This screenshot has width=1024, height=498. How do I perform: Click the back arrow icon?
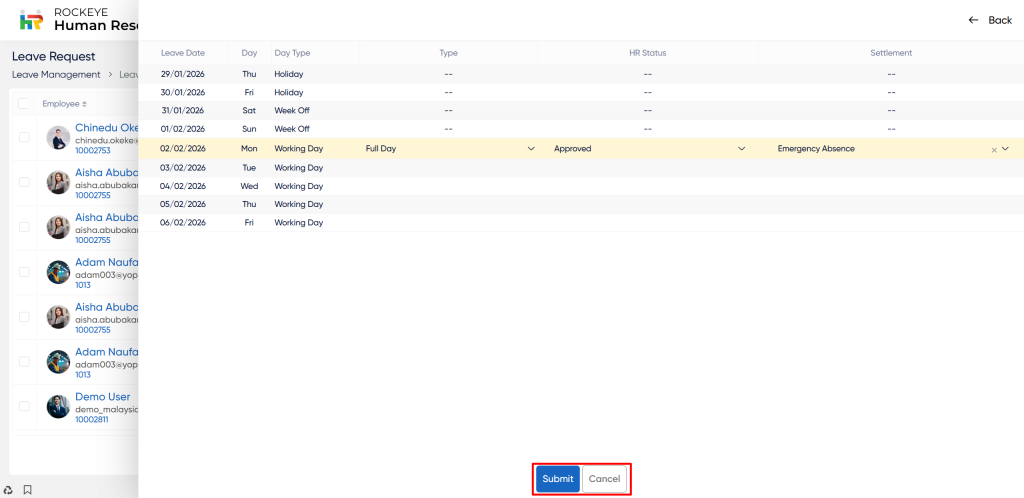coord(973,20)
